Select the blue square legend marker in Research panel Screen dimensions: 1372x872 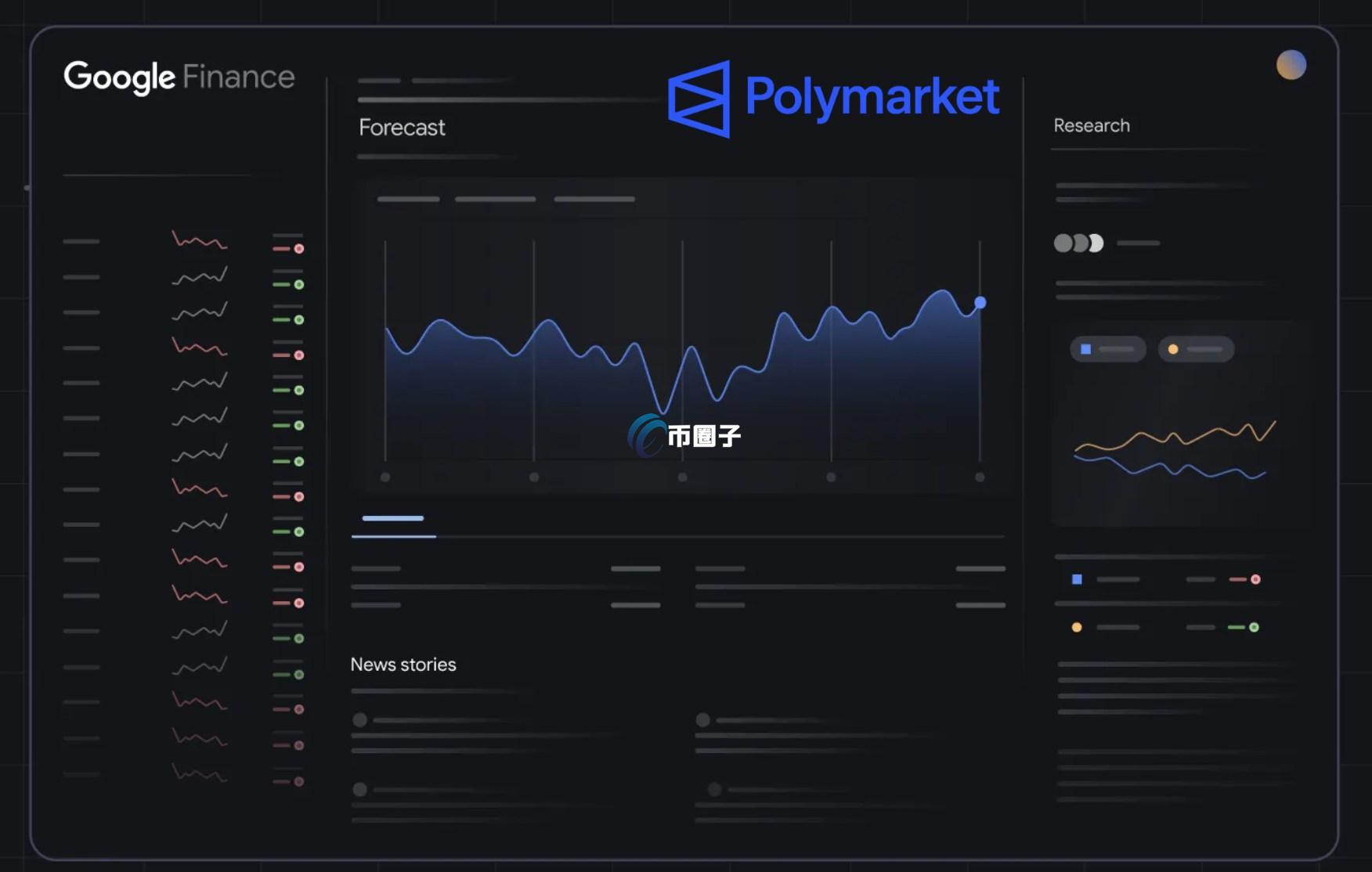[x=1076, y=579]
